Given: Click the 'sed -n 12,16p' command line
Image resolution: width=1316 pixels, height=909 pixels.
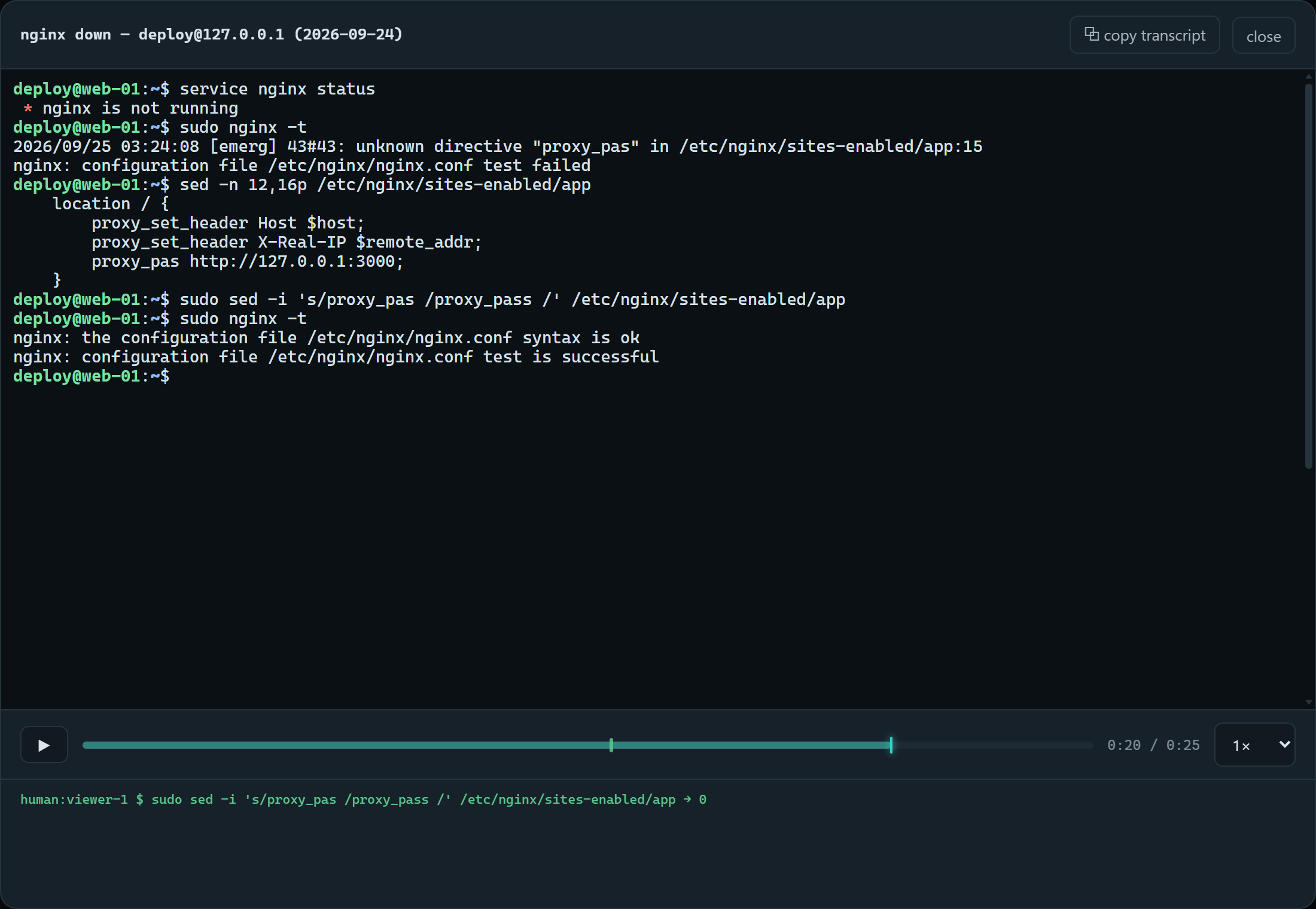Looking at the screenshot, I should click(x=301, y=185).
